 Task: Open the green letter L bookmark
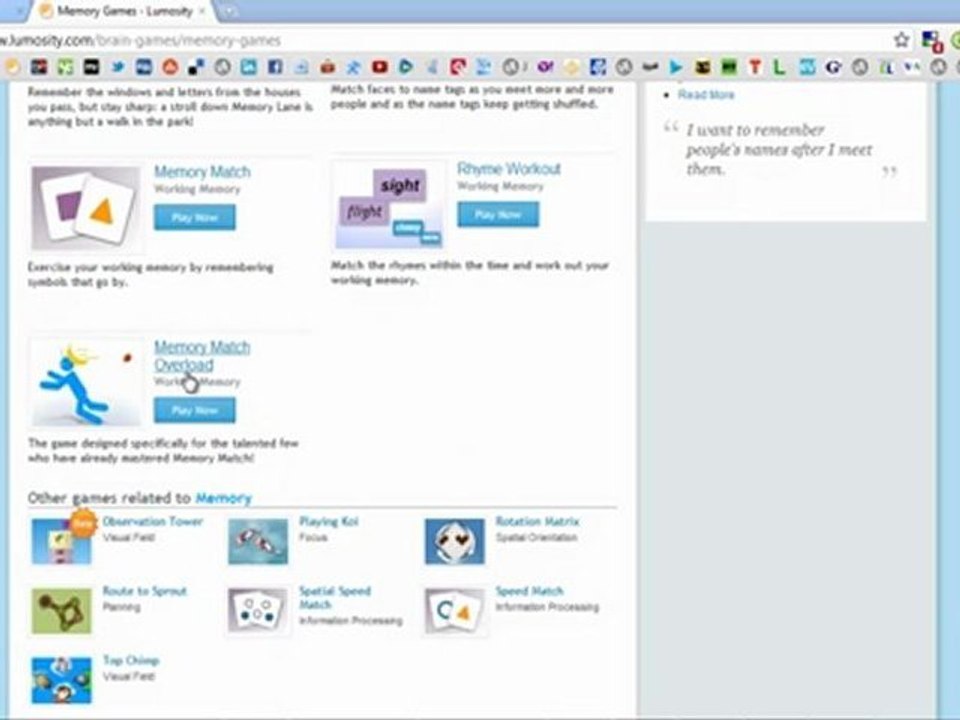tap(779, 67)
